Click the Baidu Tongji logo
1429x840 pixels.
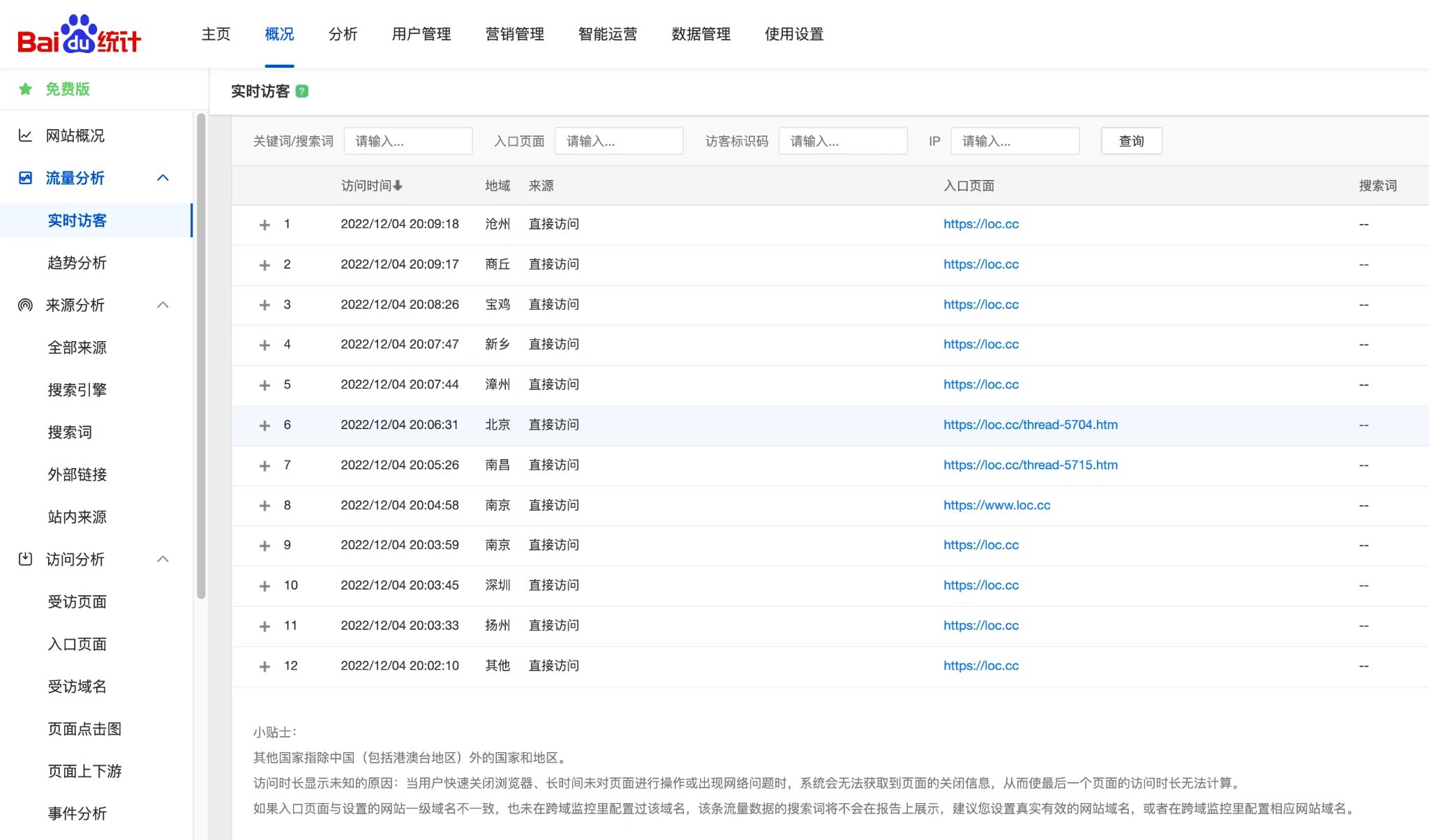tap(79, 34)
